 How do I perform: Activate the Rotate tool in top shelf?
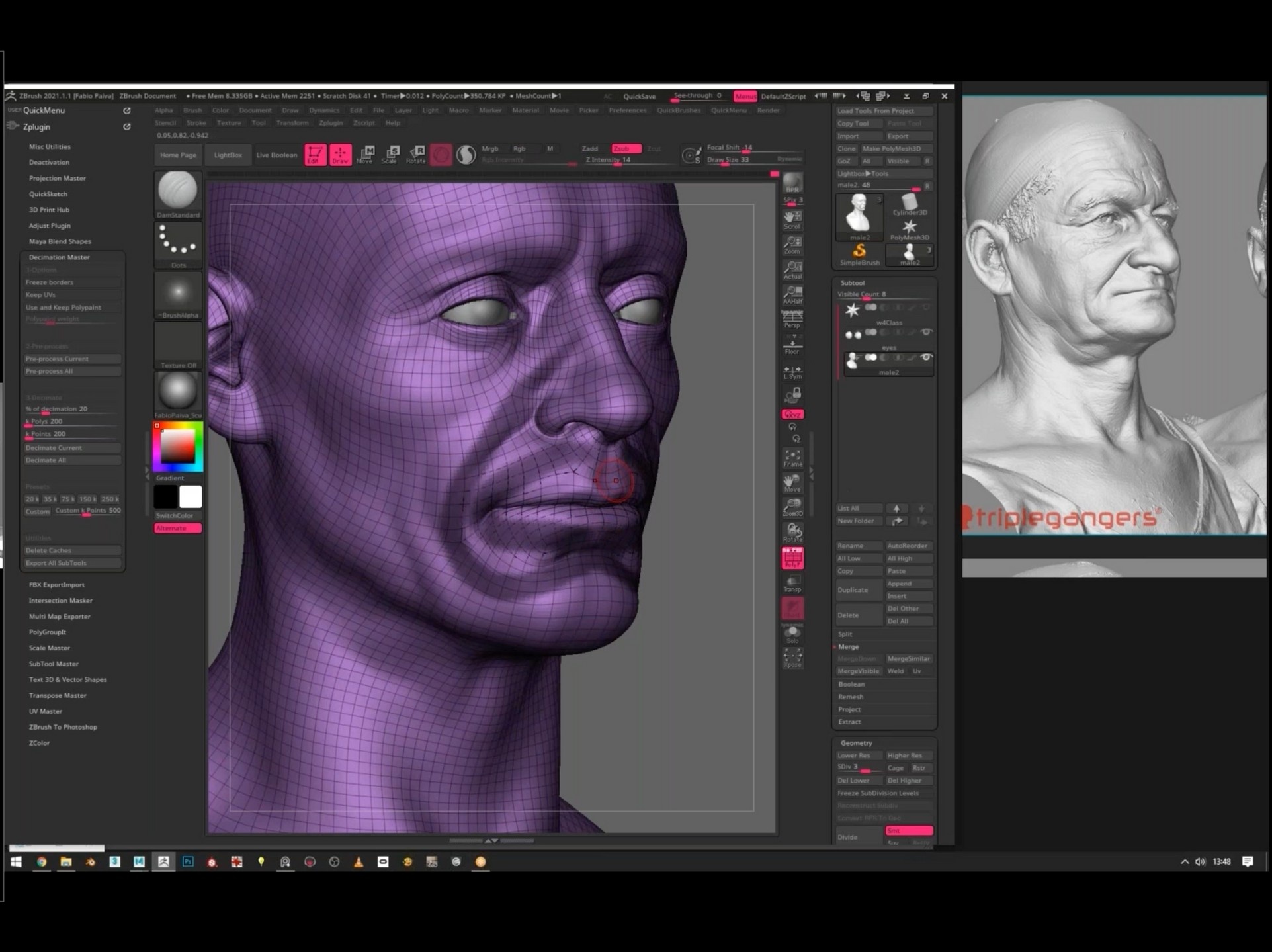[416, 154]
